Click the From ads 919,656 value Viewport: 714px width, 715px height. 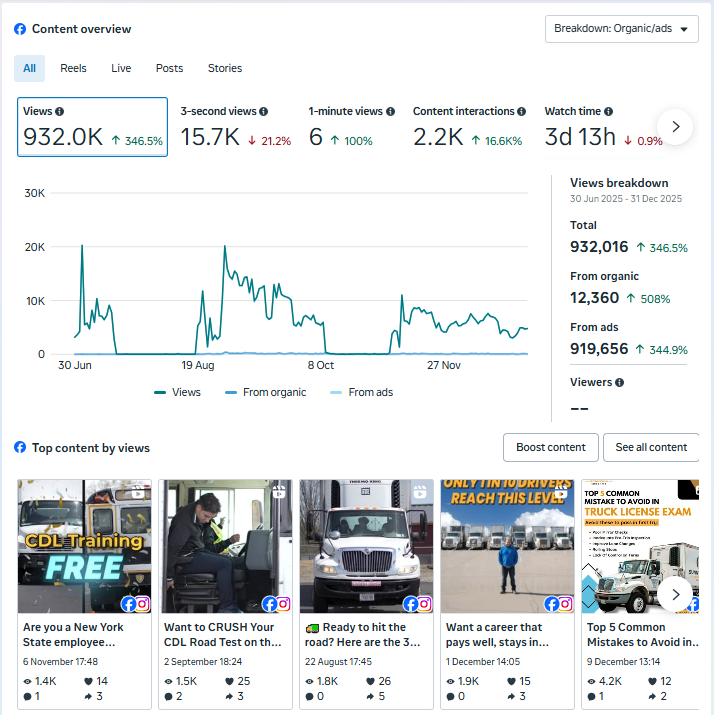599,349
